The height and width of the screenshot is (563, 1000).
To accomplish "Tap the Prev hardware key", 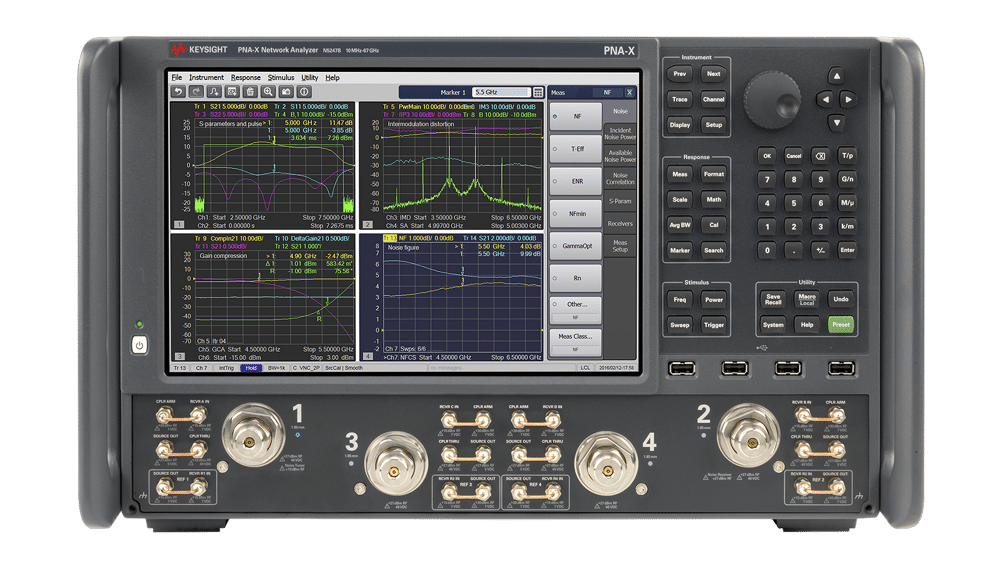I will tap(680, 75).
